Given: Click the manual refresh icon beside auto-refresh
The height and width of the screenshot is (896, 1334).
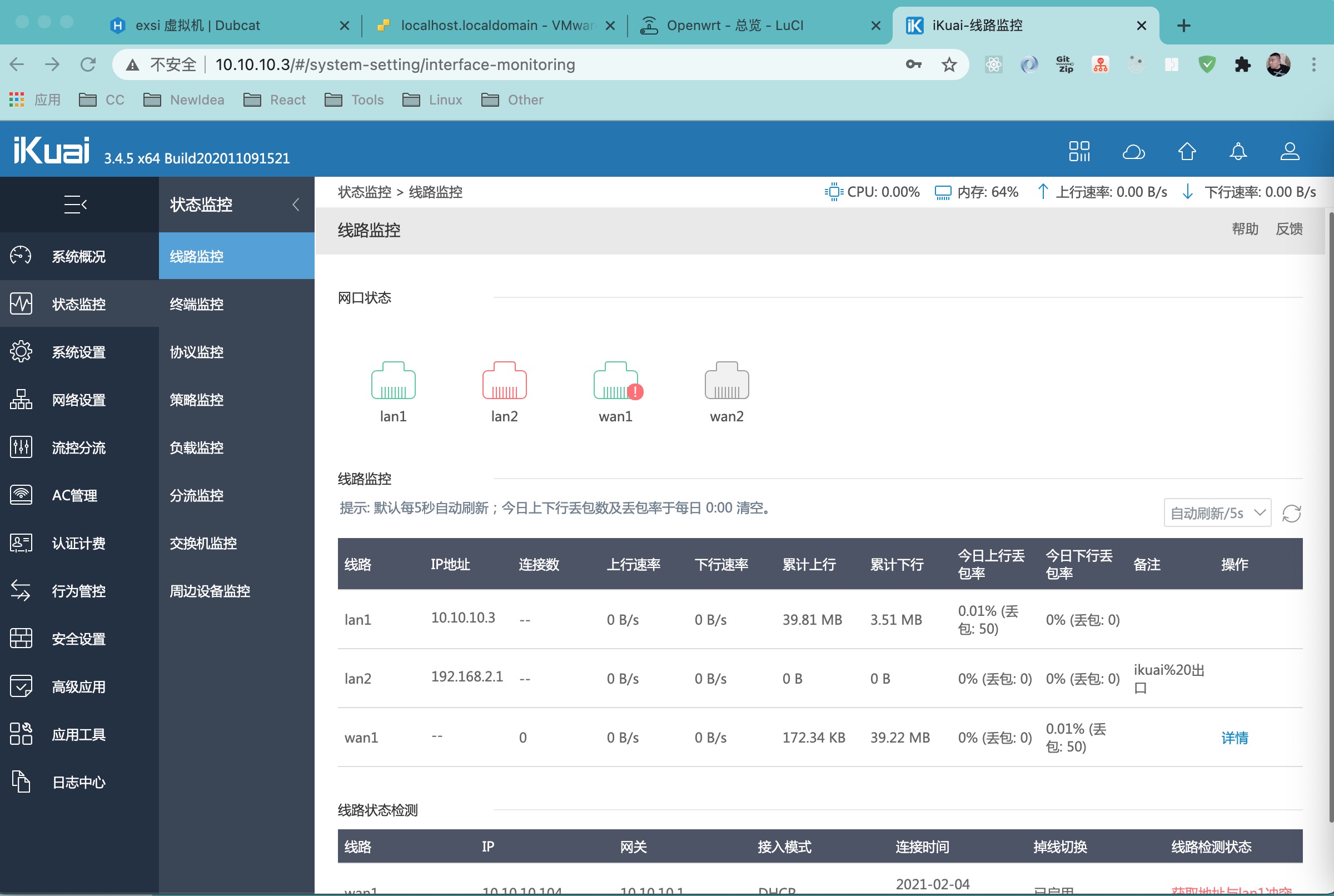Looking at the screenshot, I should pos(1291,513).
